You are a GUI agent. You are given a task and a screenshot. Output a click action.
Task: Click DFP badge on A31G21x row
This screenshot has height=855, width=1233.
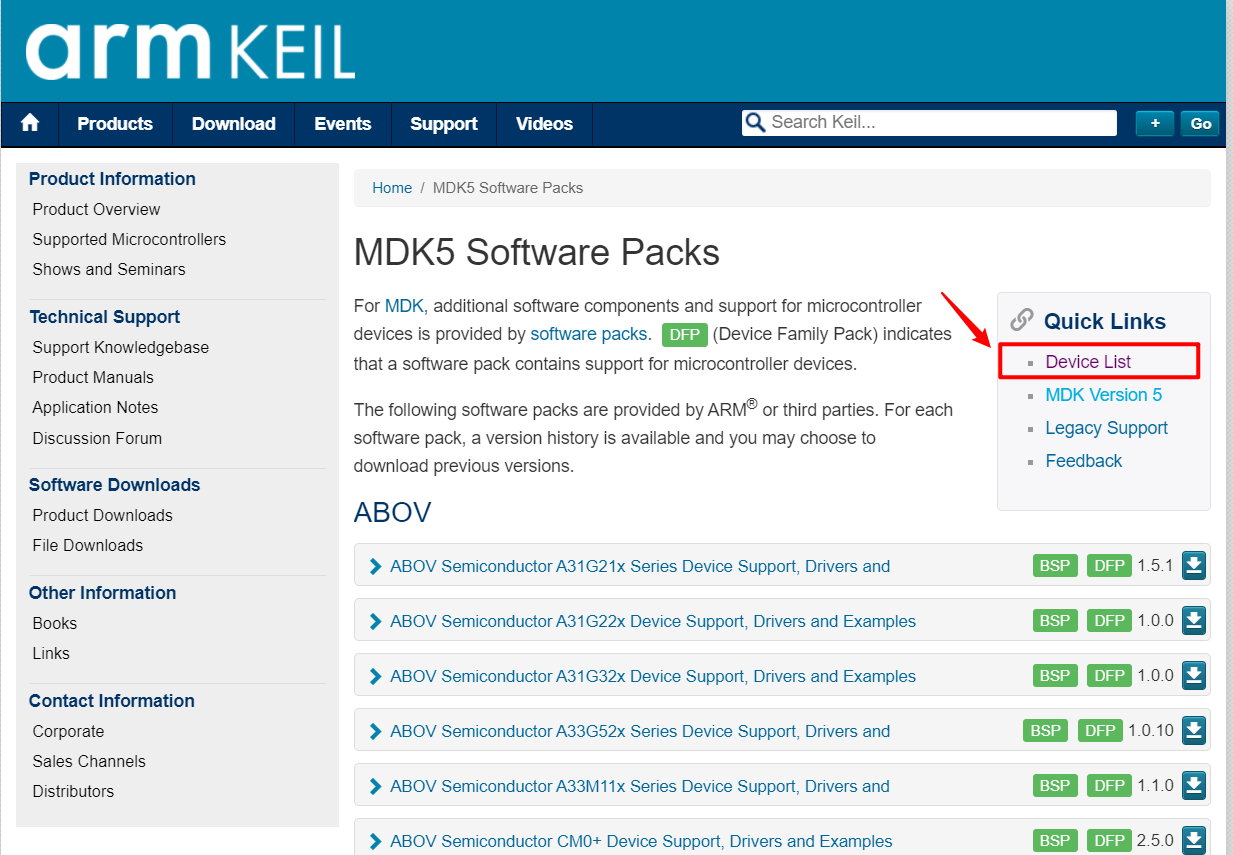(1110, 566)
